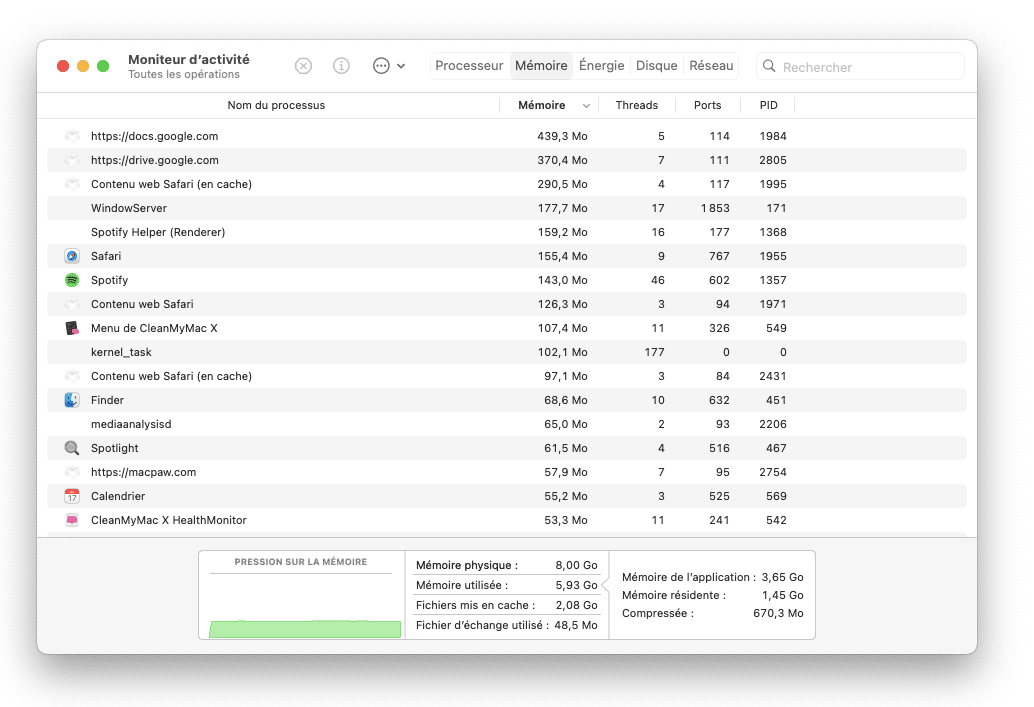This screenshot has width=1034, height=707.
Task: Select the Menu de CleanMyMac X name
Action: (x=154, y=328)
